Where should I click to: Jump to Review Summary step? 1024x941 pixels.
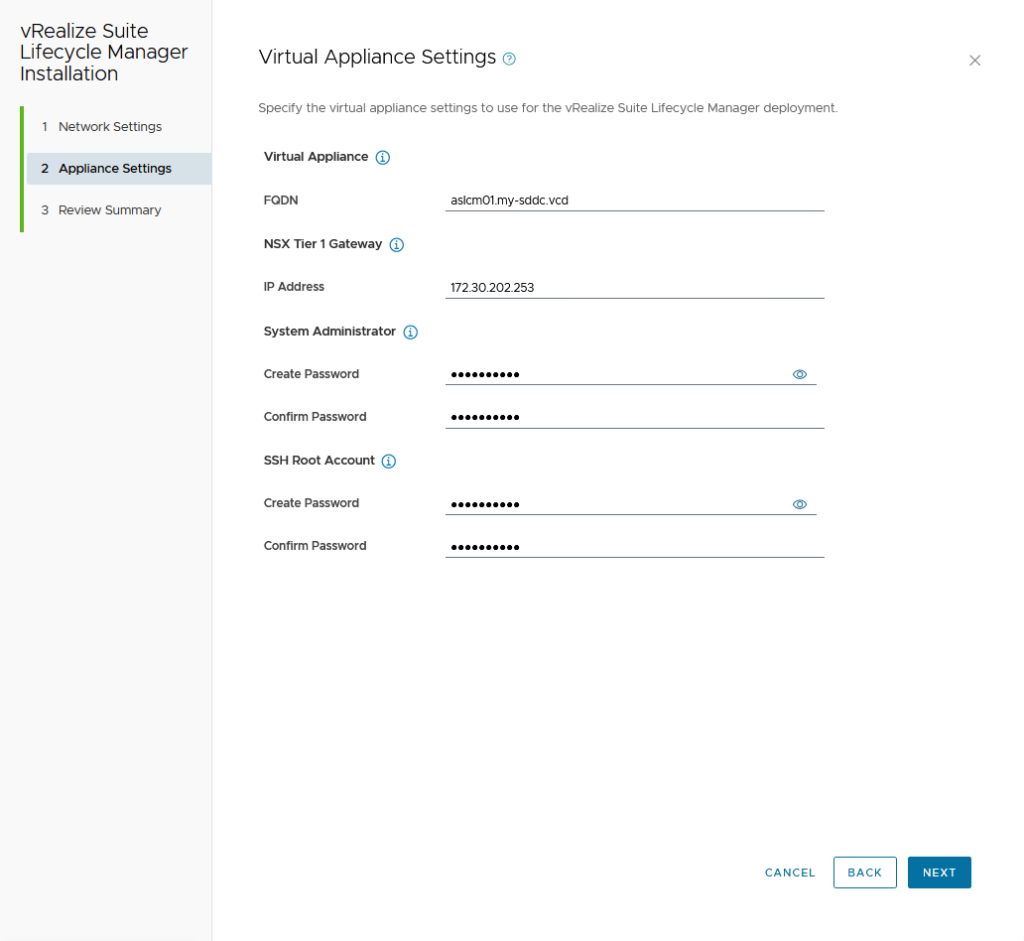point(109,211)
